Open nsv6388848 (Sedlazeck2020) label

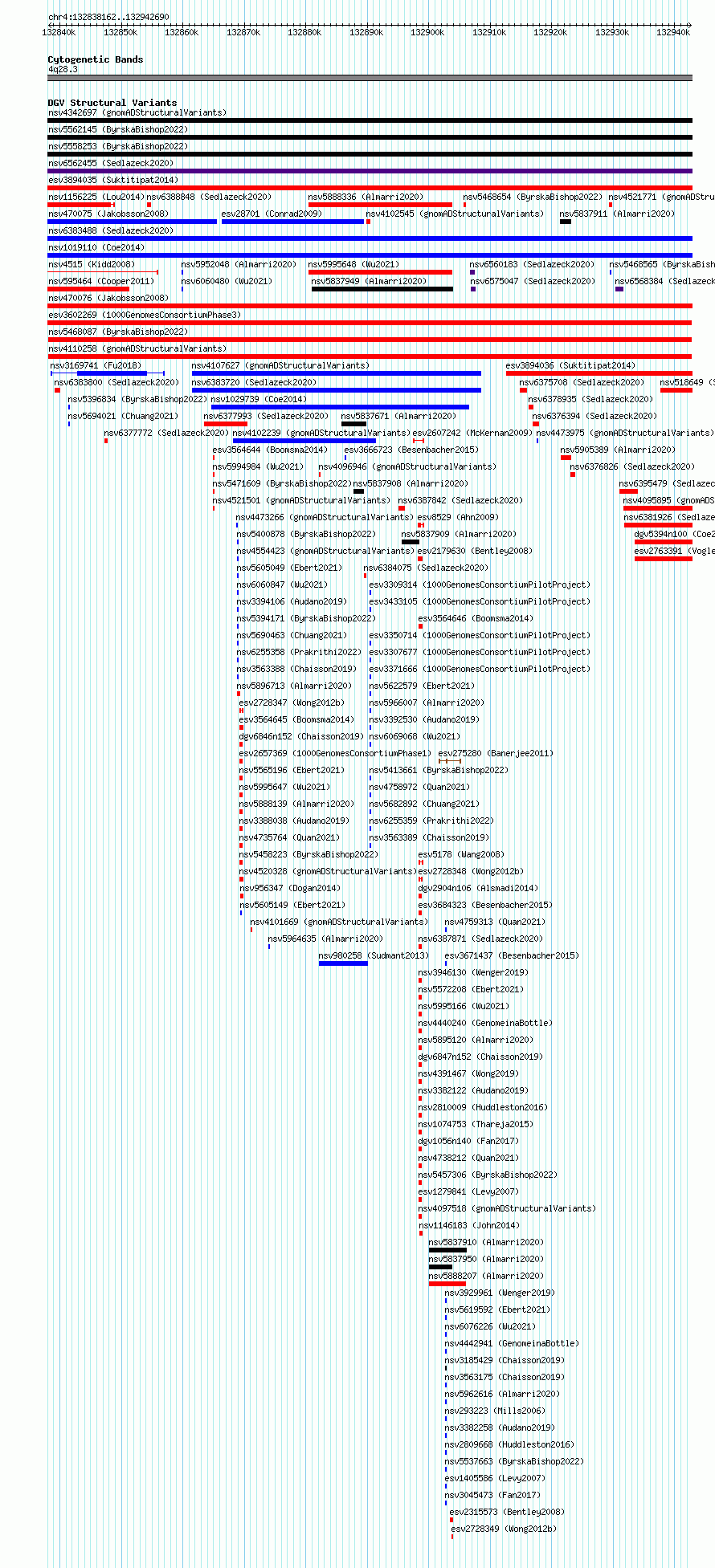[x=209, y=197]
